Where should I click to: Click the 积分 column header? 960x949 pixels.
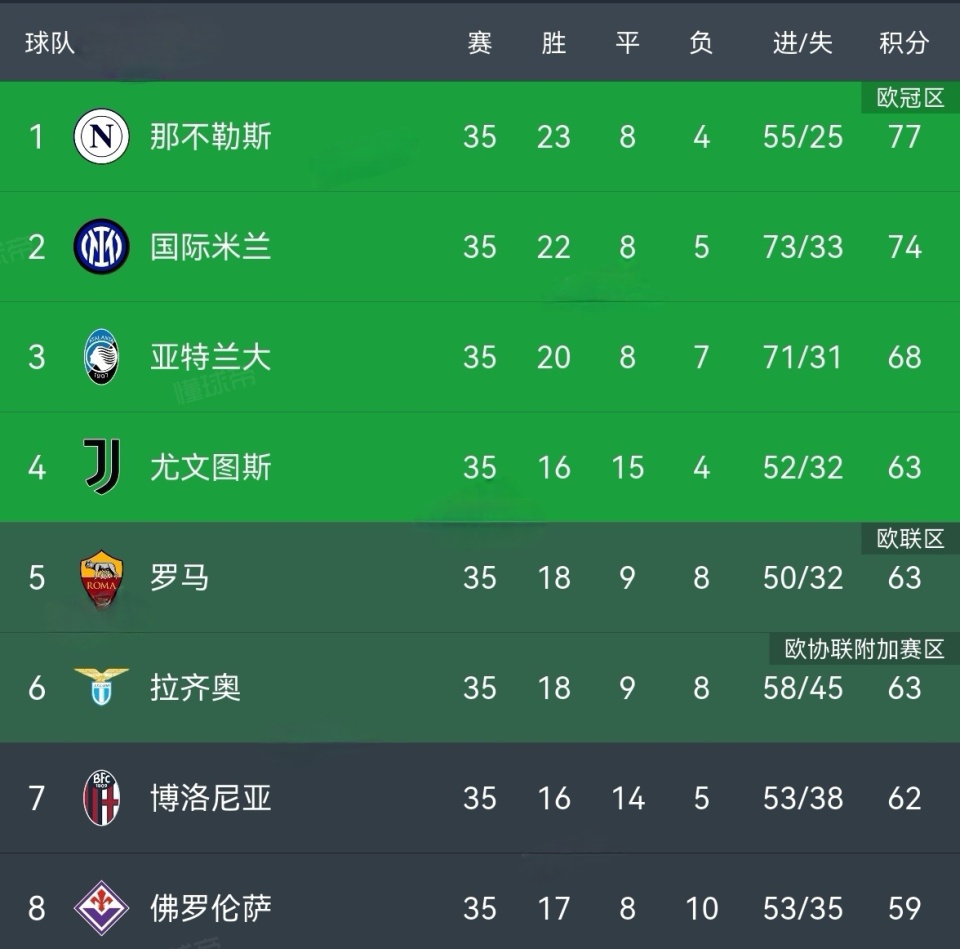(903, 43)
